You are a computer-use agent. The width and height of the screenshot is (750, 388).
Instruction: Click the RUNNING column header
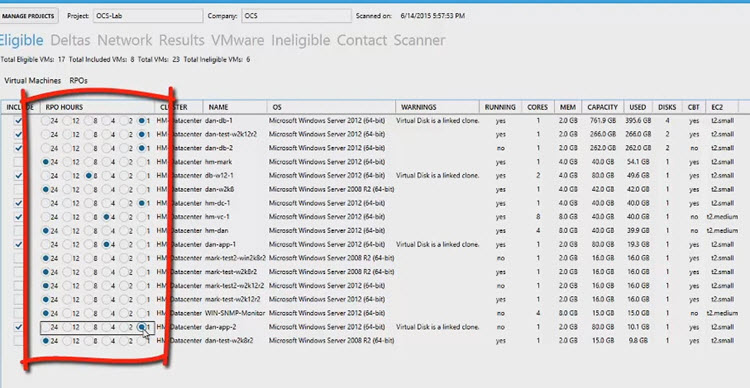click(500, 107)
